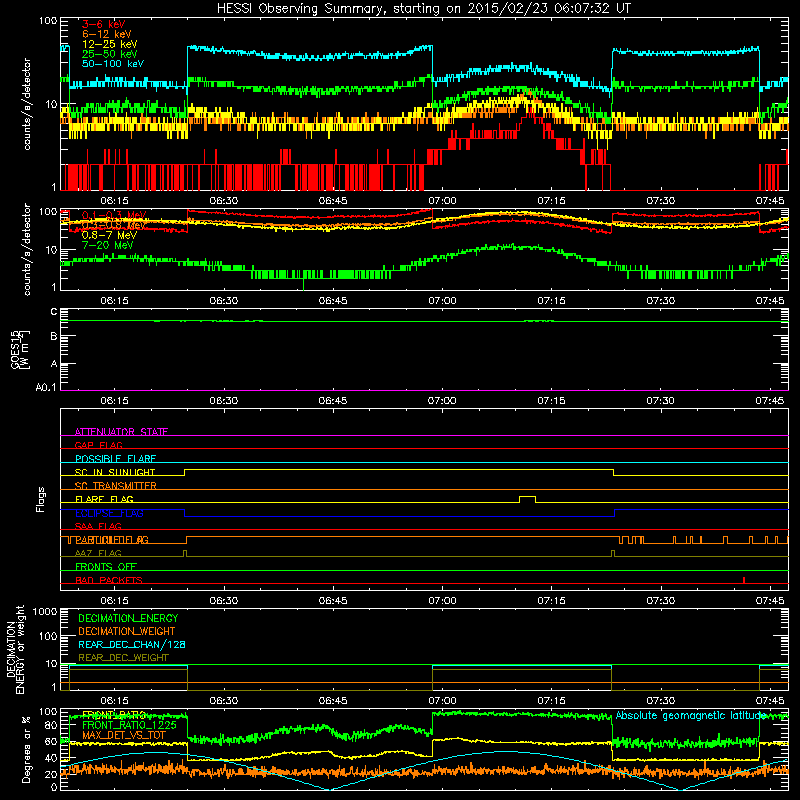Click the B class tick label on GOES plot

point(54,336)
